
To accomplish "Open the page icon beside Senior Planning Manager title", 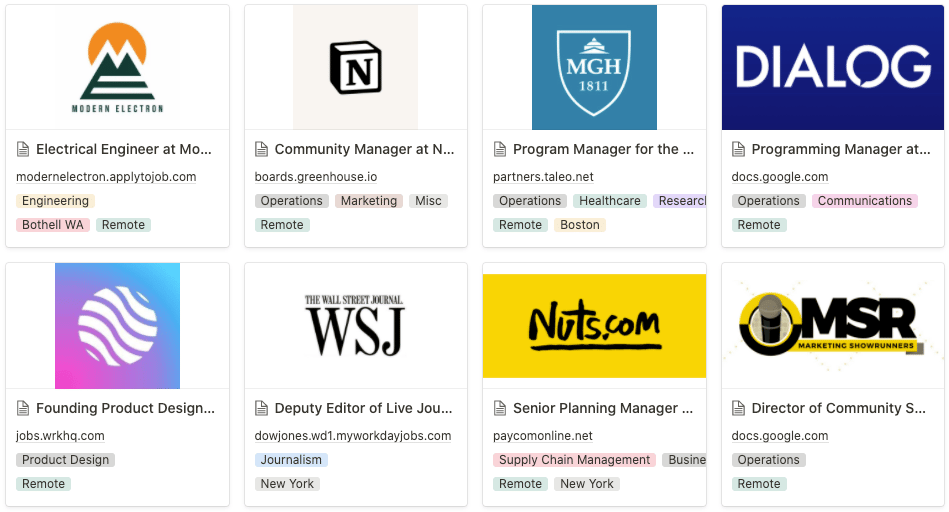I will [499, 408].
